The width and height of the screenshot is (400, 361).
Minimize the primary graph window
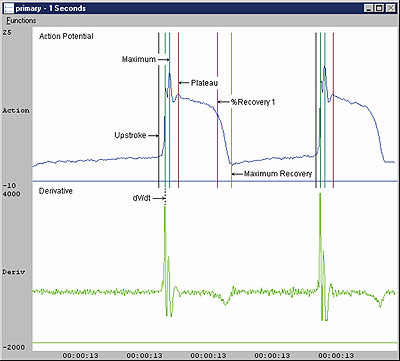368,8
